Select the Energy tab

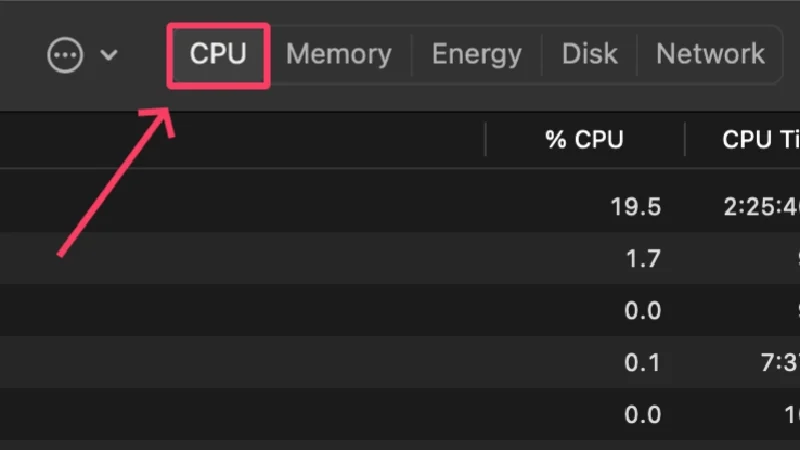pyautogui.click(x=476, y=54)
